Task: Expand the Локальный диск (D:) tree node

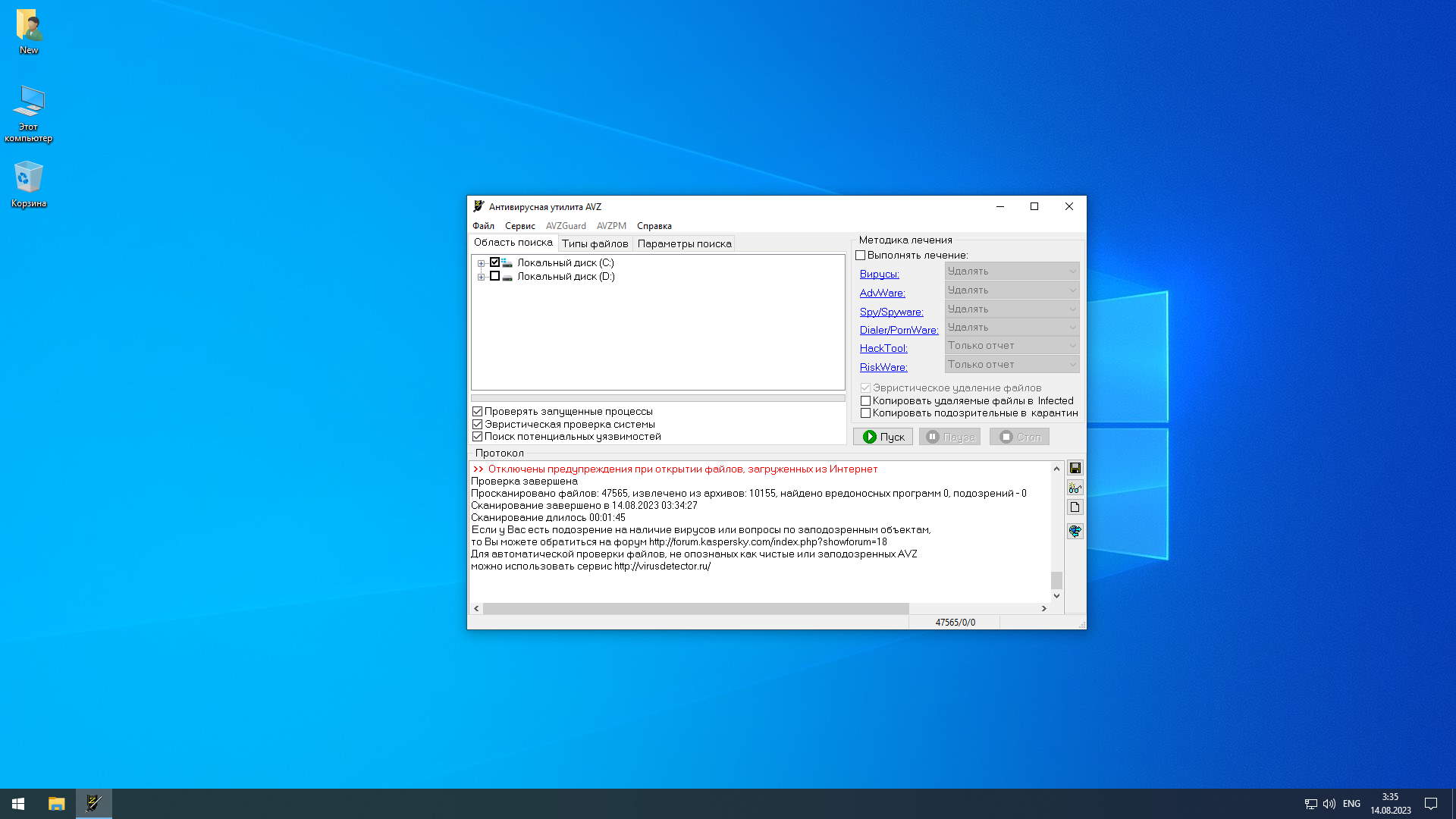Action: 481,277
